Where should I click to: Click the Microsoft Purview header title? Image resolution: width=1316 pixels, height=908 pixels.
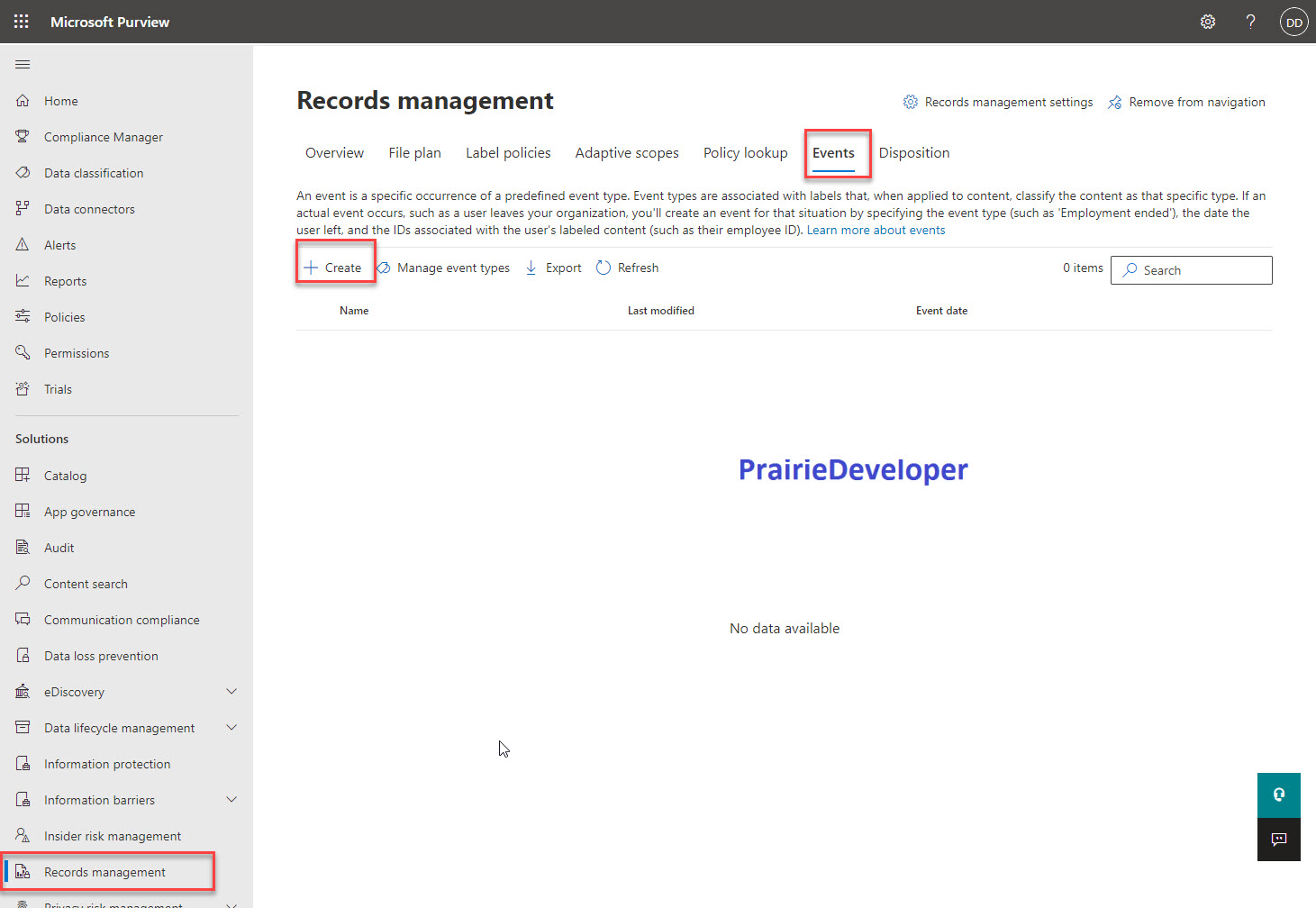110,22
